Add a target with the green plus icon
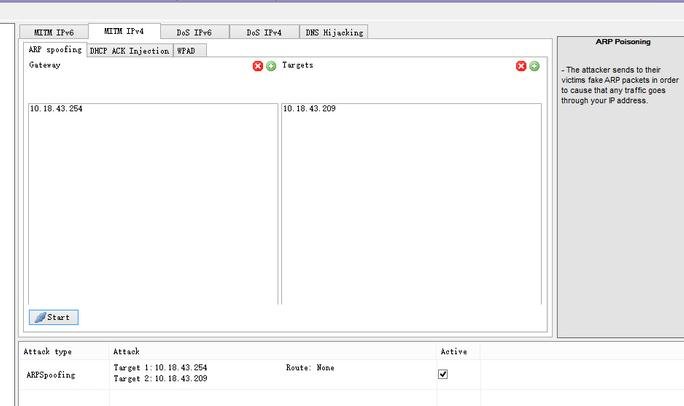The height and width of the screenshot is (406, 684). [x=534, y=66]
